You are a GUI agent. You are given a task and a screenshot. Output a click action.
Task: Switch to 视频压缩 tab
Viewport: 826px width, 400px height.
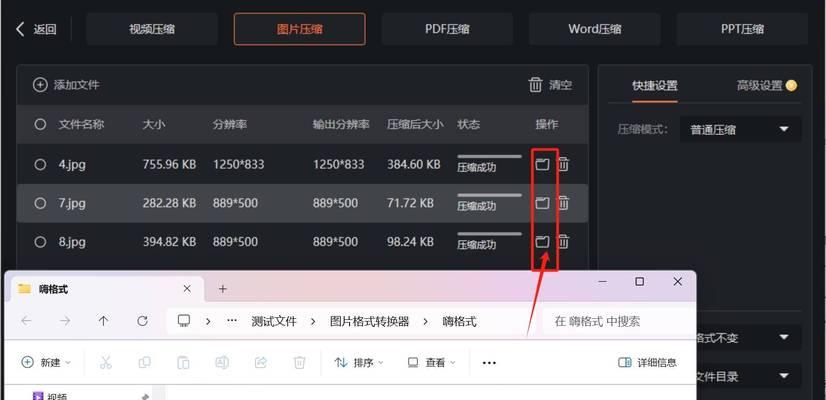coord(152,30)
